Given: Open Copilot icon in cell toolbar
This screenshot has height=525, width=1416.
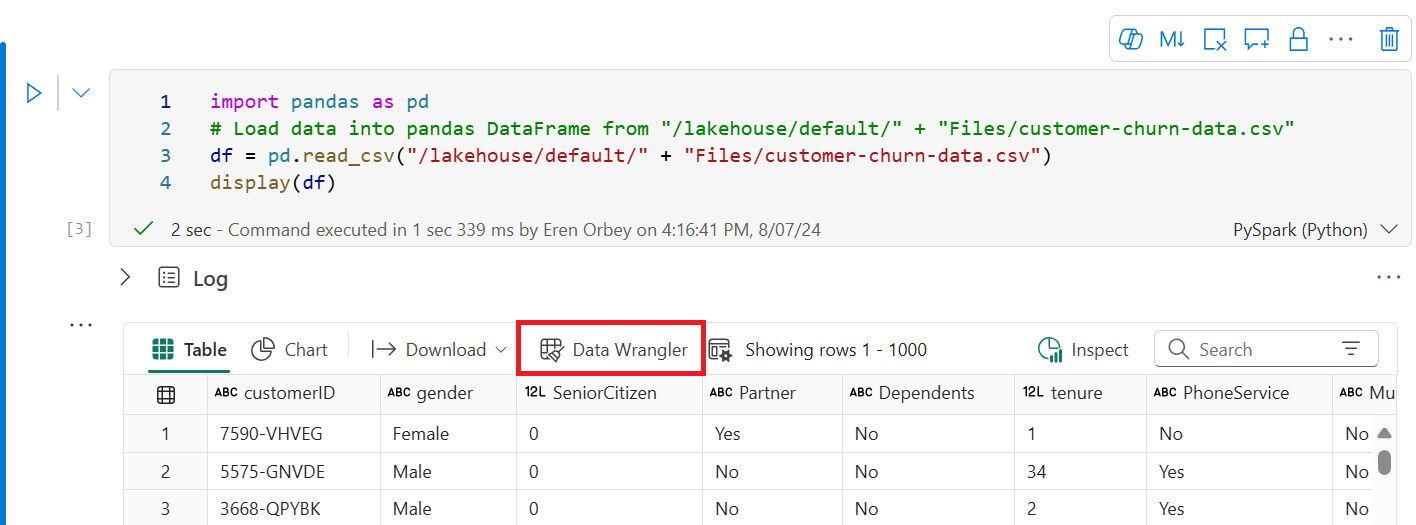Looking at the screenshot, I should 1131,39.
